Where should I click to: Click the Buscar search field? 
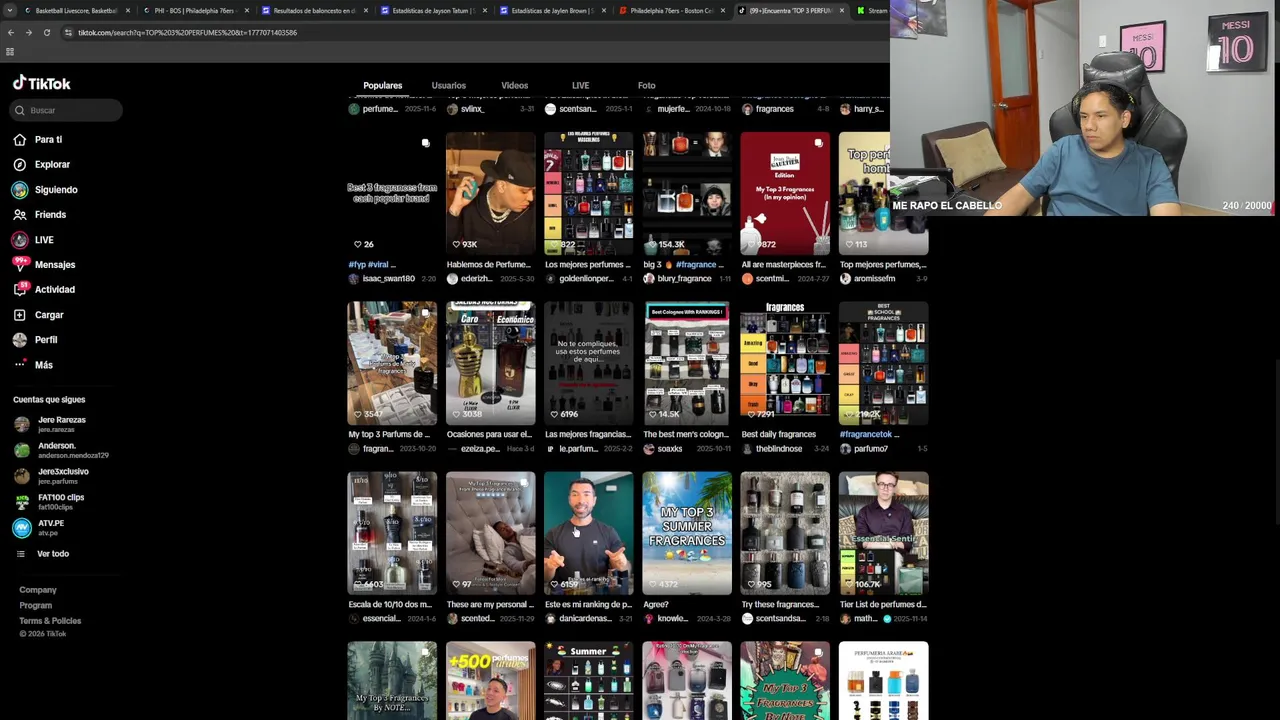pyautogui.click(x=67, y=110)
